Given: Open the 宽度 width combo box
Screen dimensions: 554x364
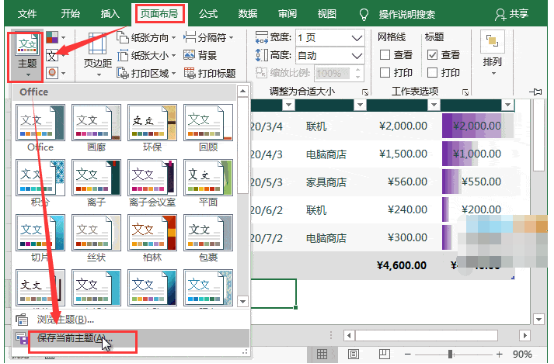Looking at the screenshot, I should point(330,37).
